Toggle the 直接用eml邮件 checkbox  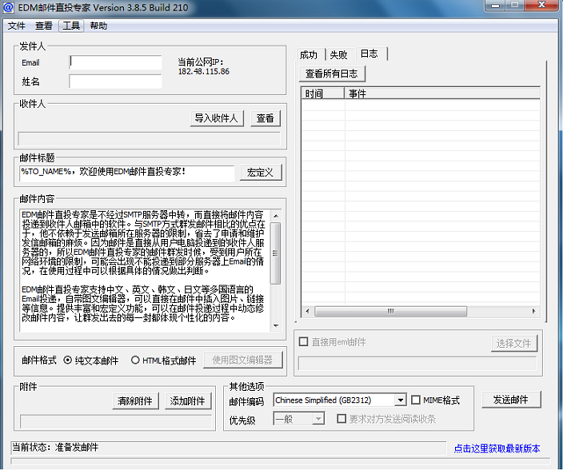(x=303, y=341)
